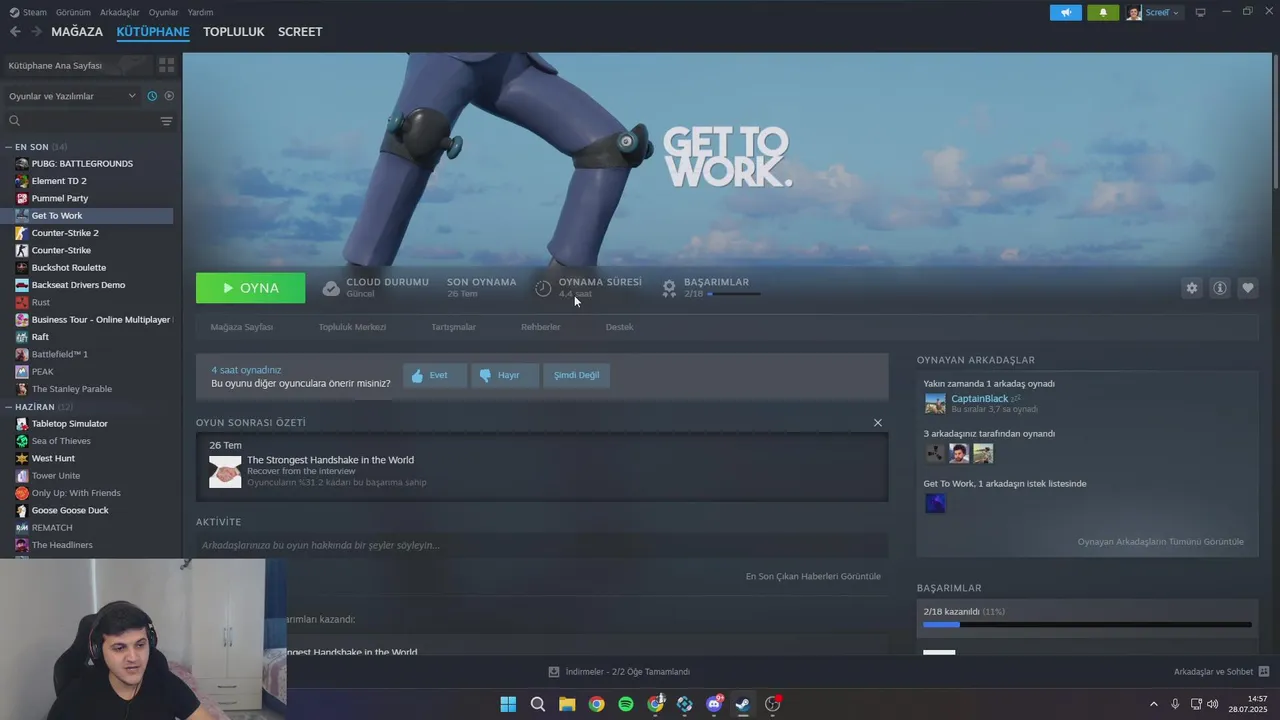
Task: Click the Steam taskbar icon
Action: 743,704
